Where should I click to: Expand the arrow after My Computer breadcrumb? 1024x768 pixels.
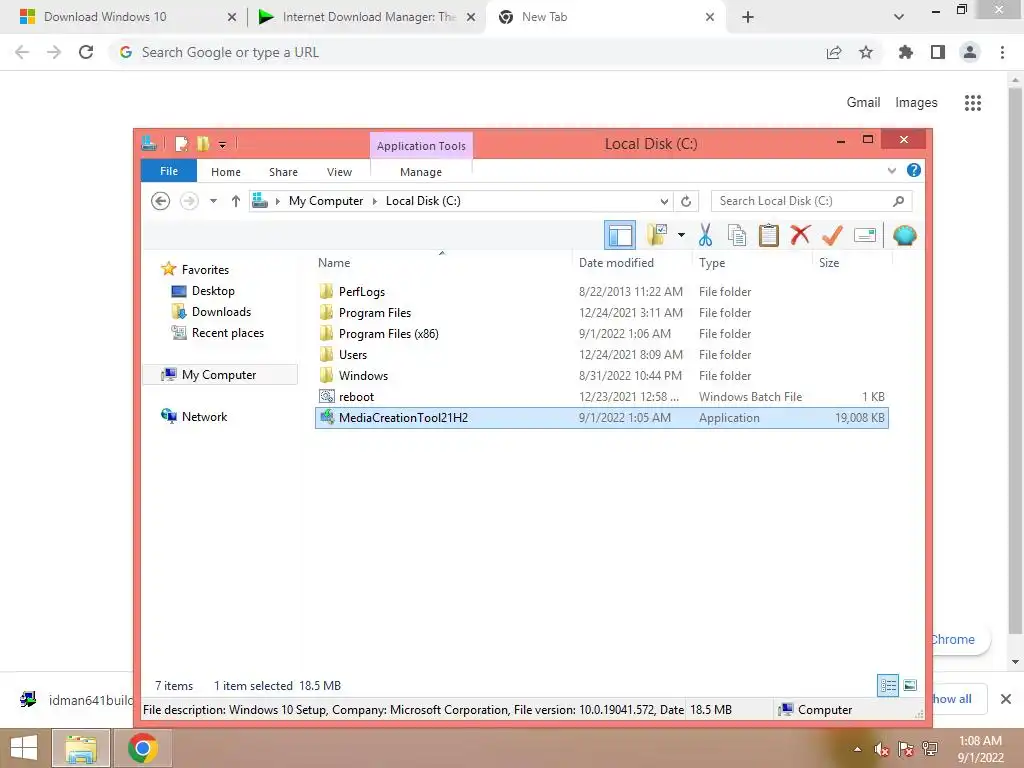[x=375, y=201]
